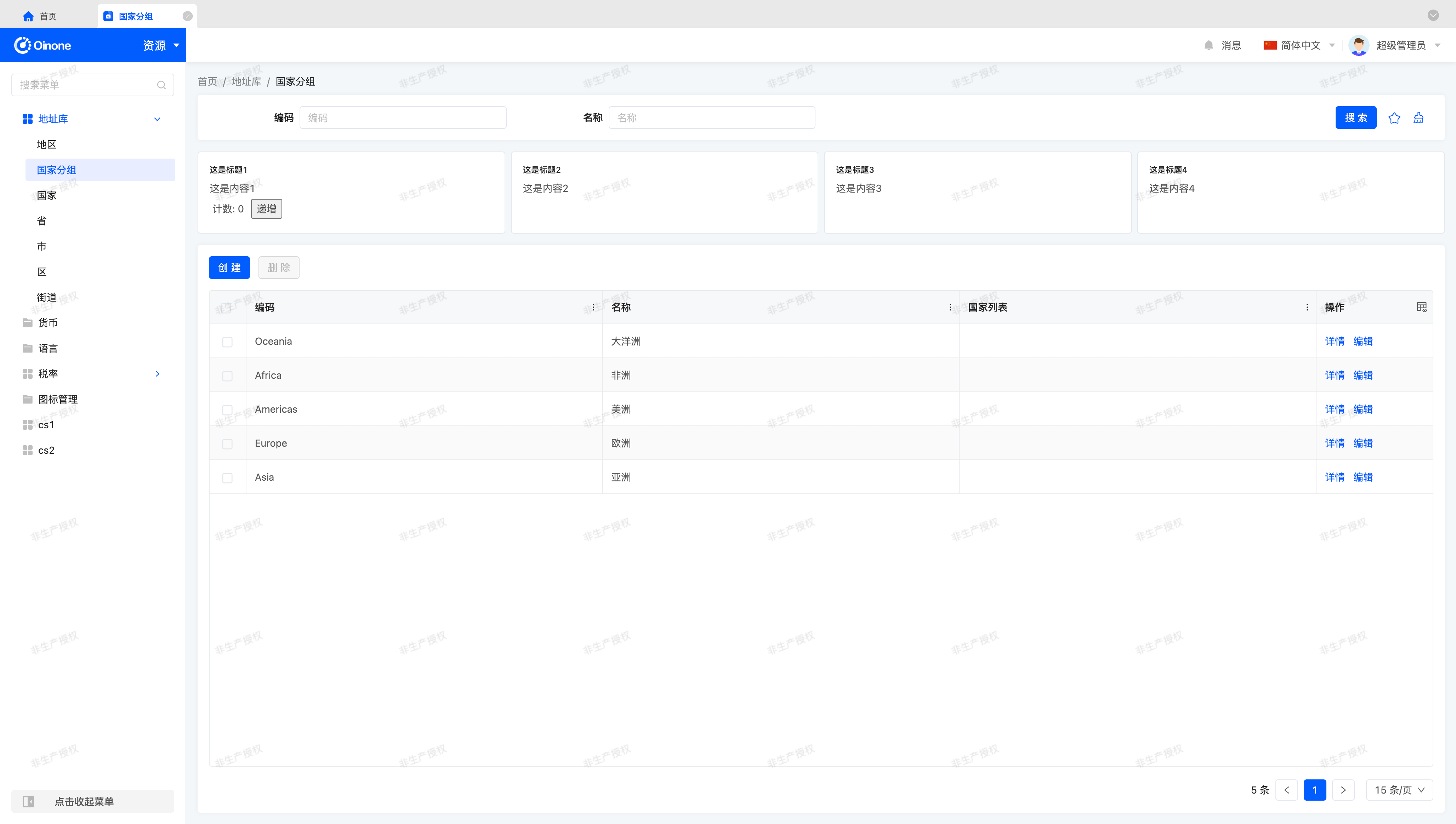Viewport: 1456px width, 824px height.
Task: Open the 简体中文 language dropdown
Action: click(1300, 45)
